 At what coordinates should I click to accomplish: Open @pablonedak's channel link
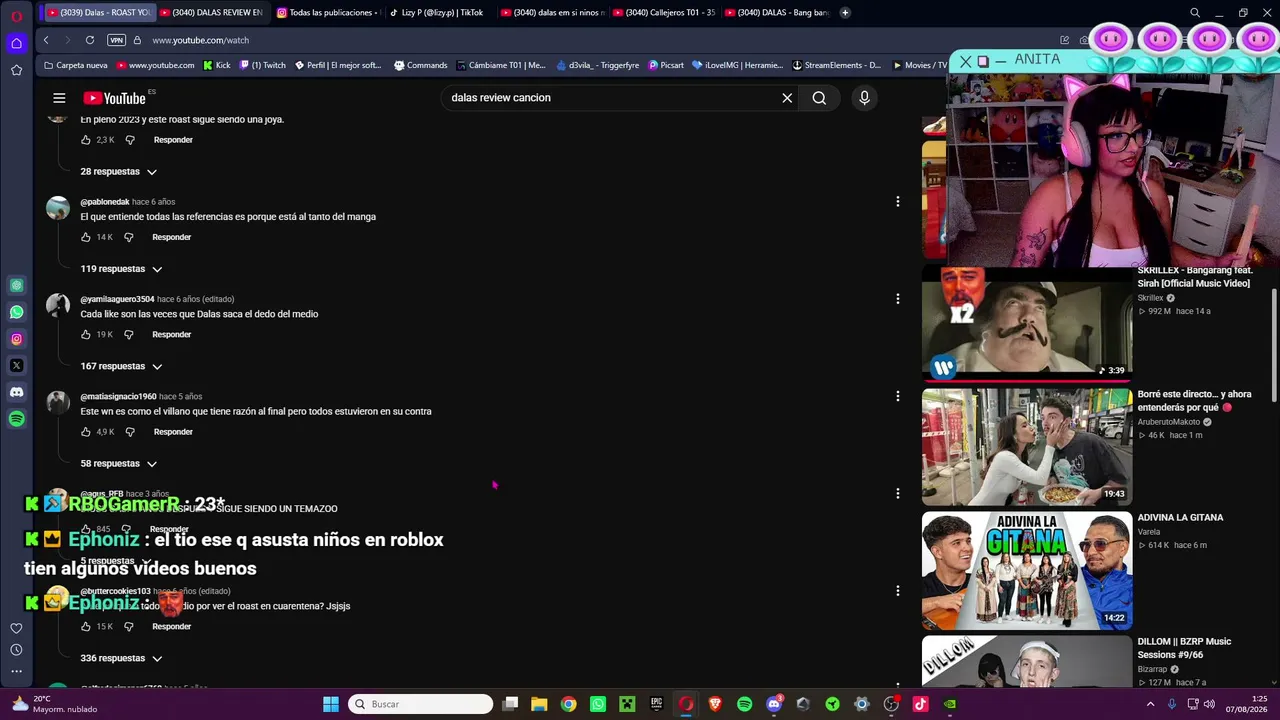point(105,202)
